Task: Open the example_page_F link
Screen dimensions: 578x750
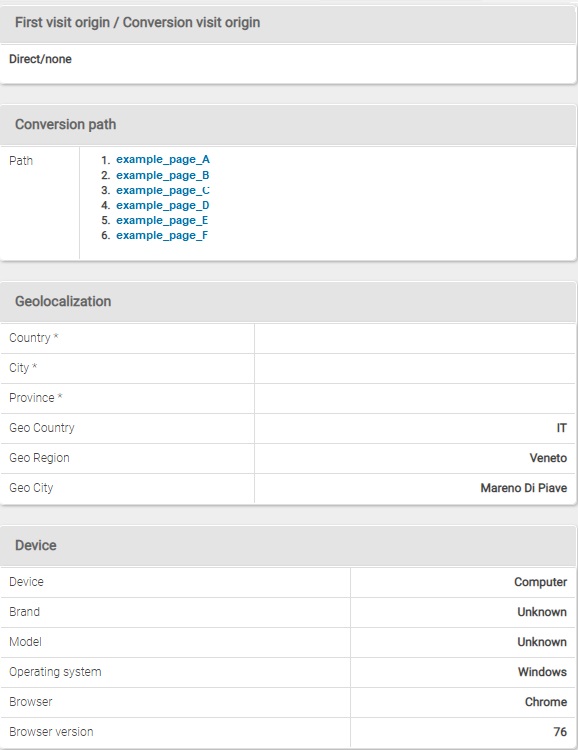Action: [162, 235]
